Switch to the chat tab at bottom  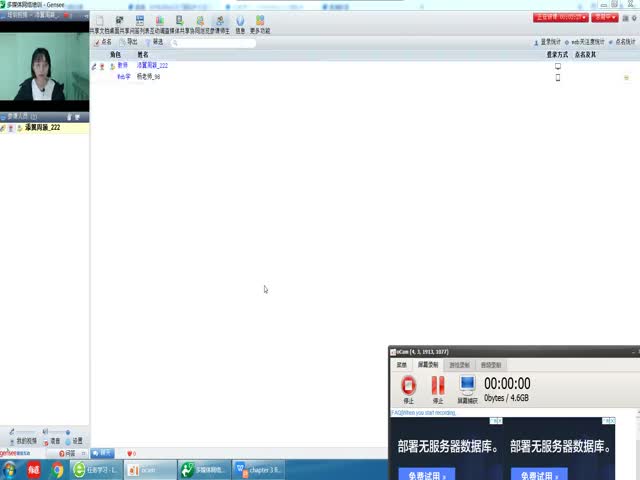tap(102, 453)
